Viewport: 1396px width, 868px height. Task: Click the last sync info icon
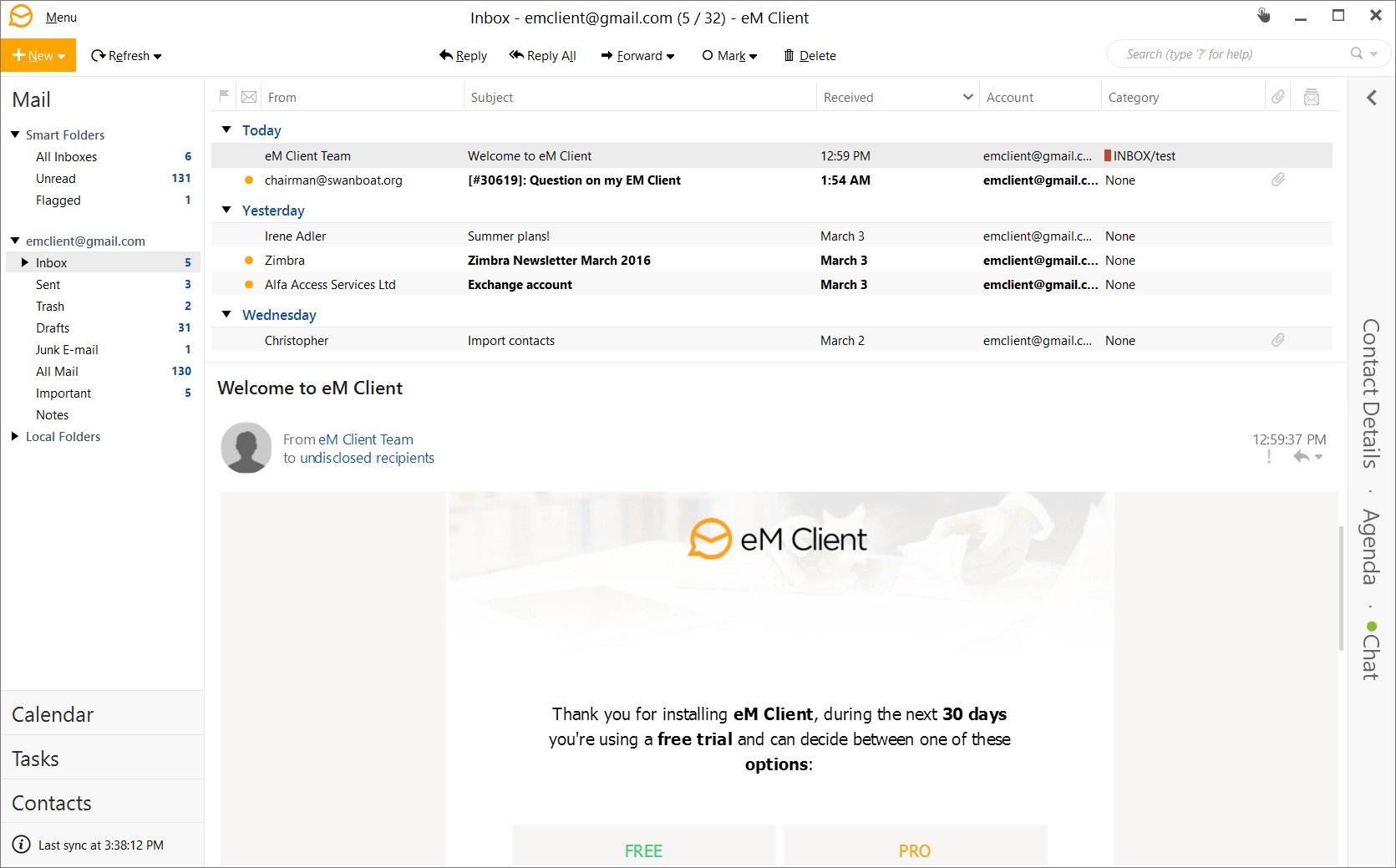[x=22, y=845]
